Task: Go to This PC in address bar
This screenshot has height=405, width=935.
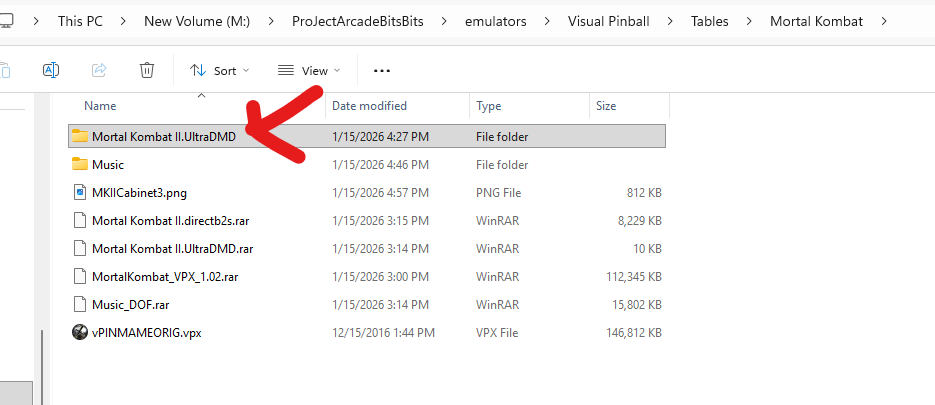Action: tap(81, 21)
